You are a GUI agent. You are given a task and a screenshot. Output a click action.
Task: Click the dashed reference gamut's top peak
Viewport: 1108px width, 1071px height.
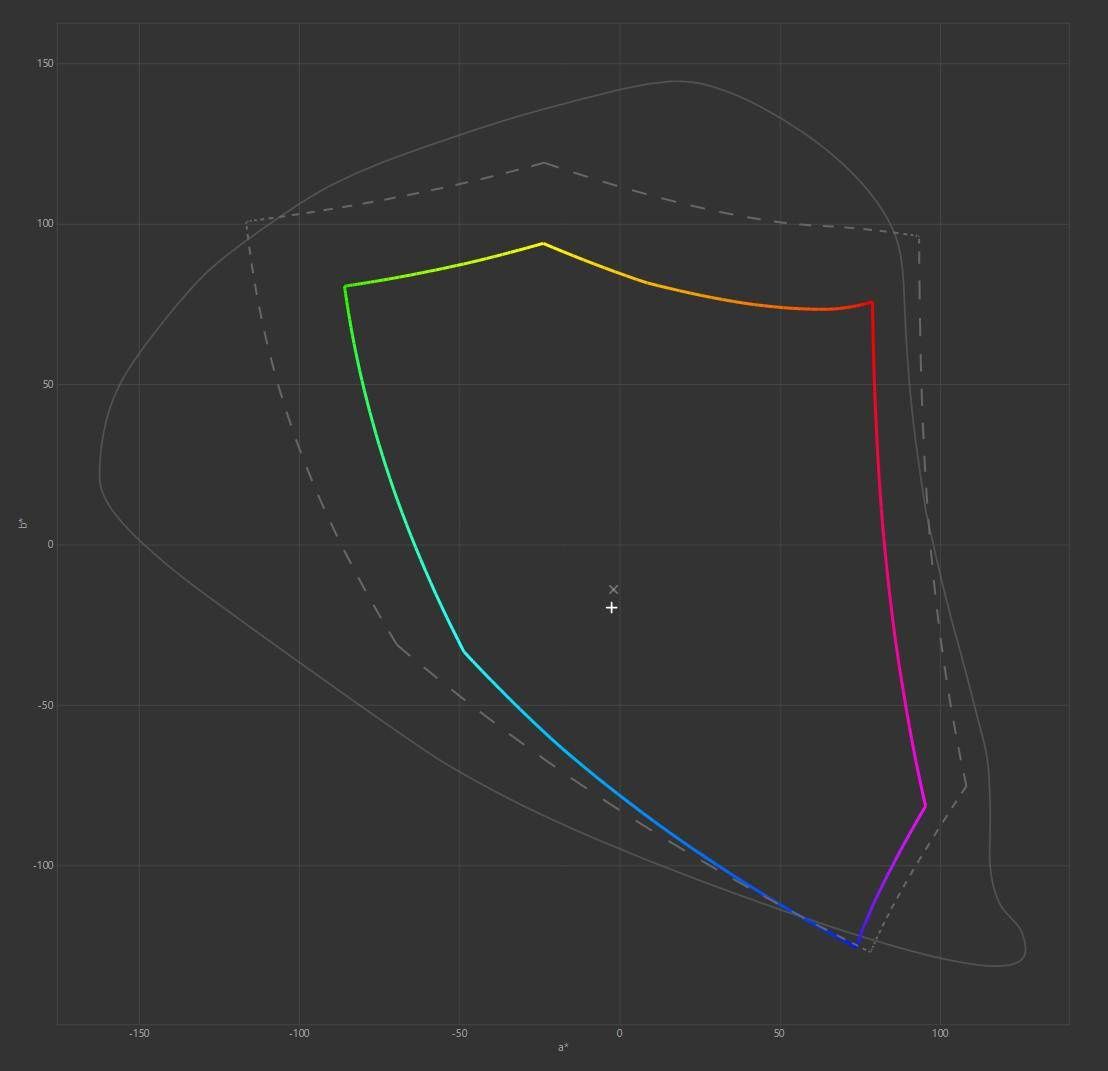click(543, 163)
